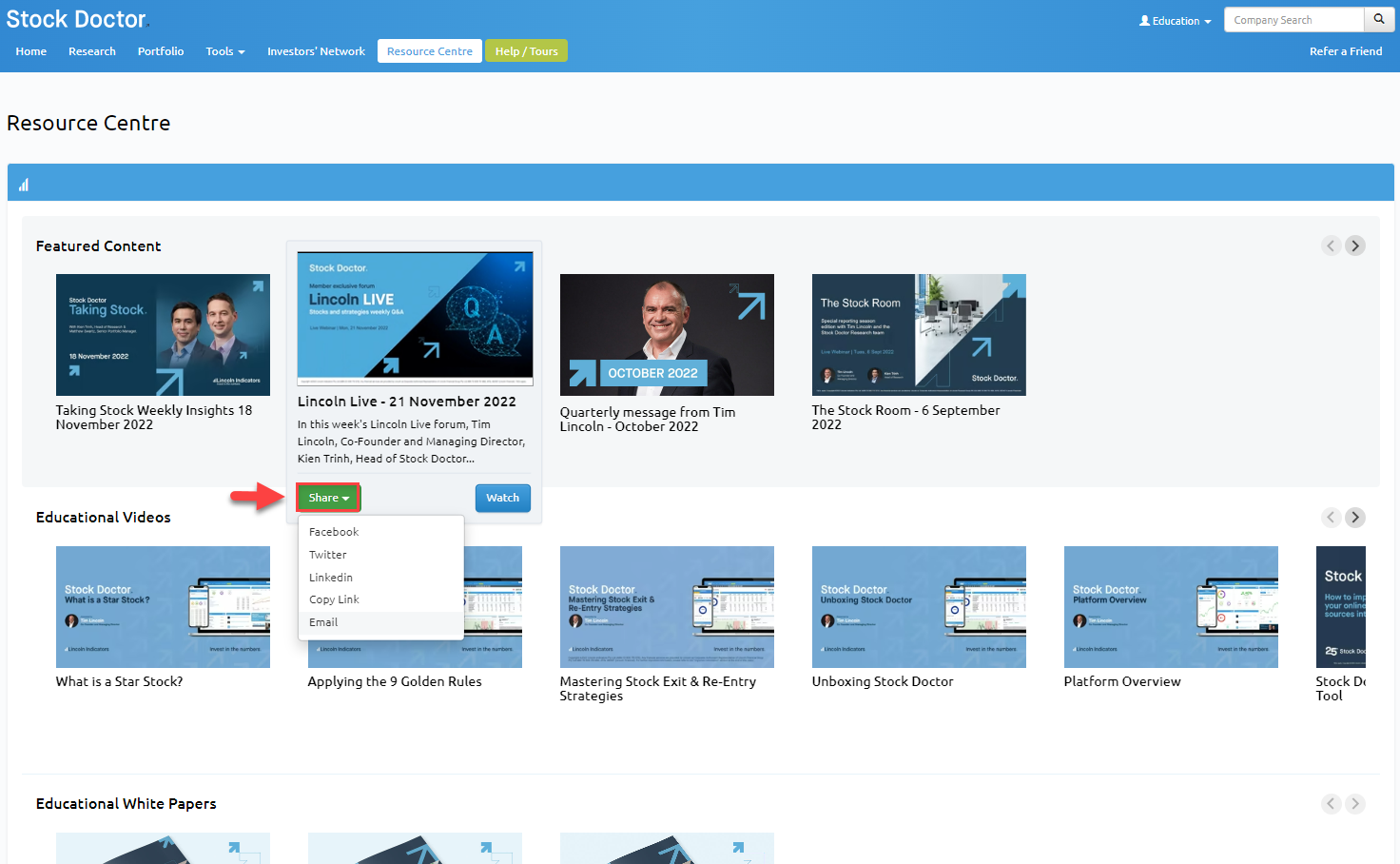Viewport: 1400px width, 864px height.
Task: Open the Education user dropdown
Action: [1176, 21]
